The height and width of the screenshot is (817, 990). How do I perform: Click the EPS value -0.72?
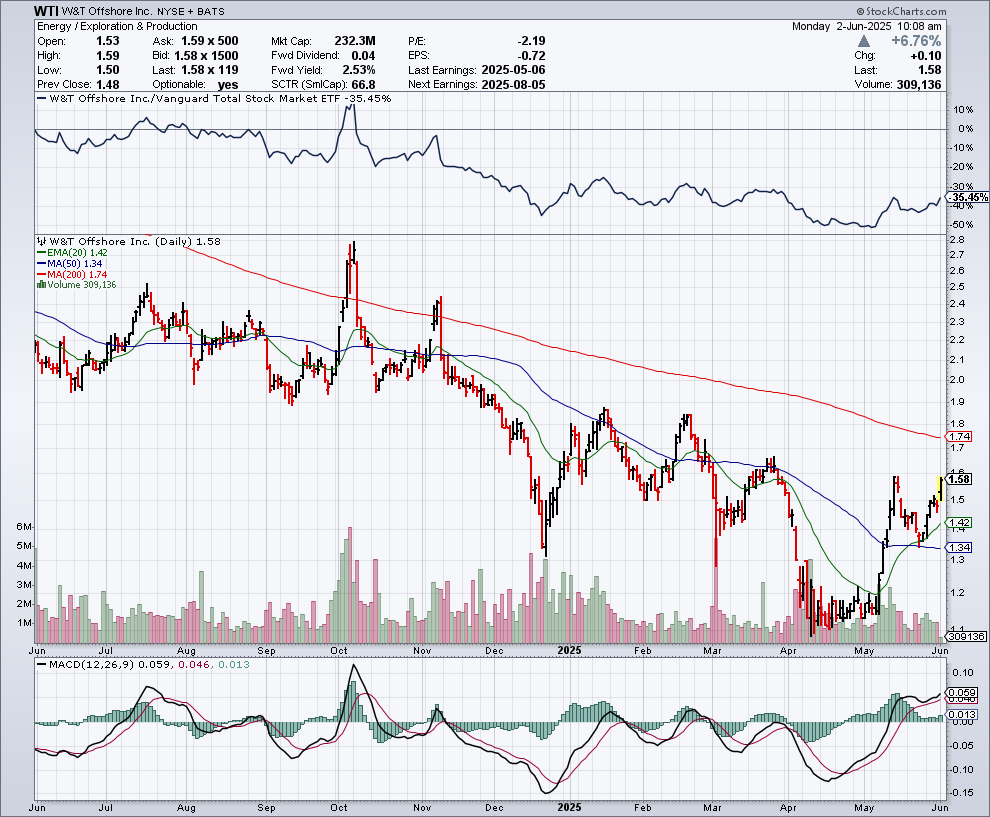pyautogui.click(x=531, y=56)
